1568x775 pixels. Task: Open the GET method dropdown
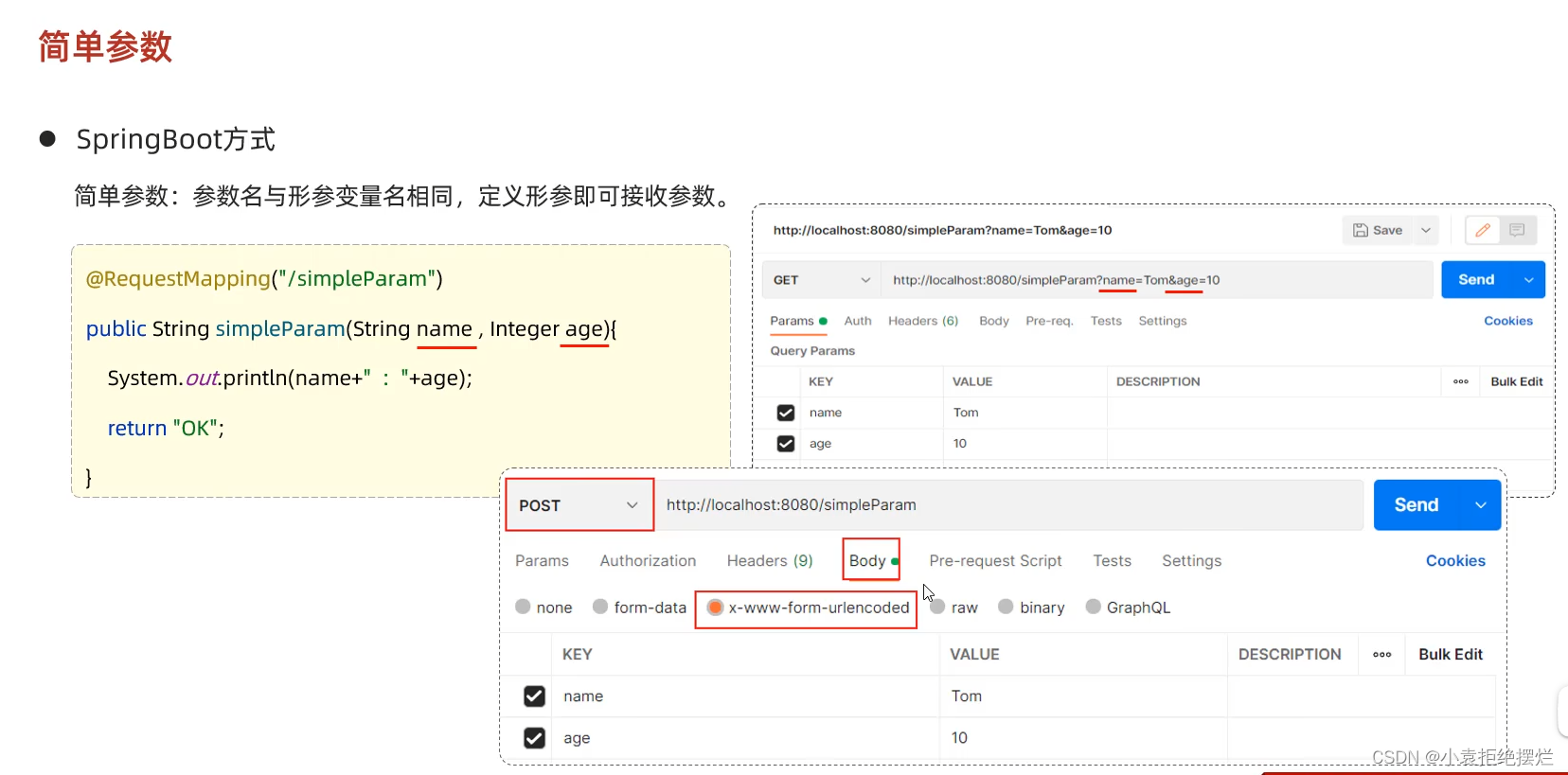pyautogui.click(x=821, y=280)
